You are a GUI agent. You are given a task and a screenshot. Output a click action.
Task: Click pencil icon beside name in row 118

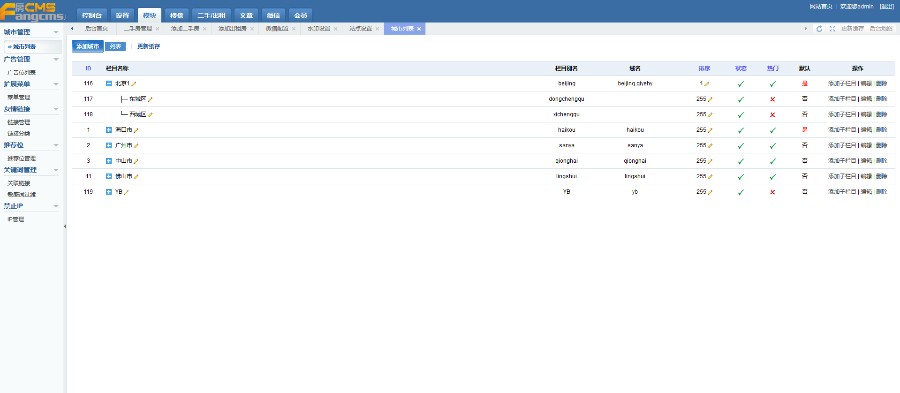[x=150, y=115]
